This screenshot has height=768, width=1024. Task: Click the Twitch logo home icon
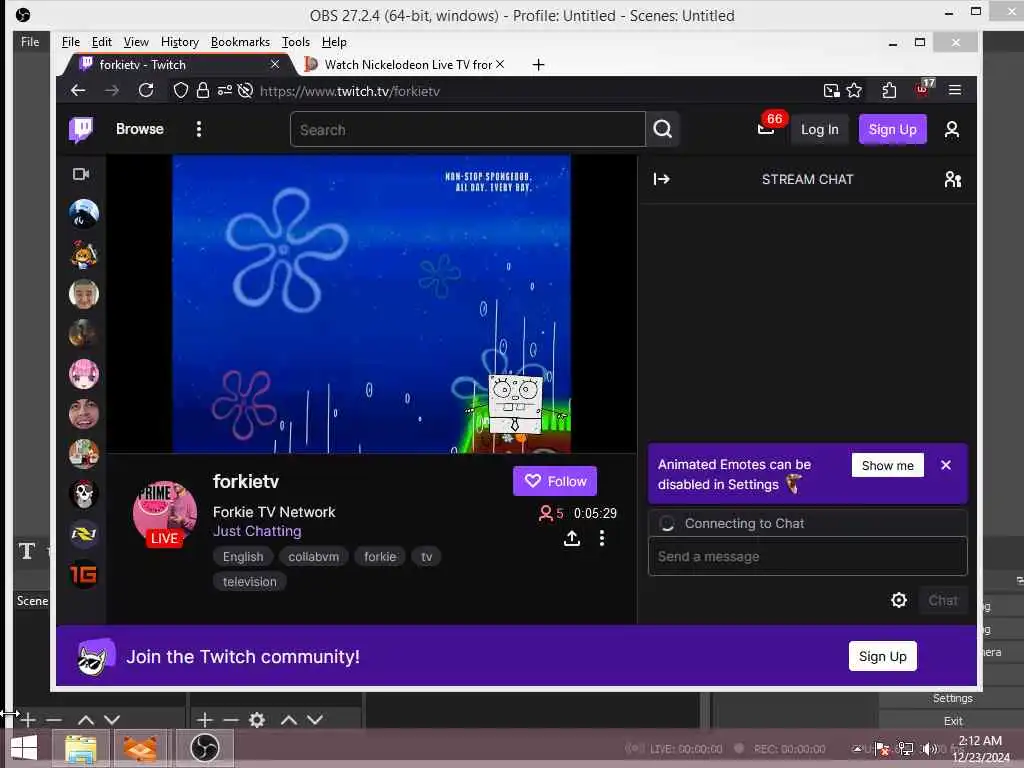(x=81, y=129)
